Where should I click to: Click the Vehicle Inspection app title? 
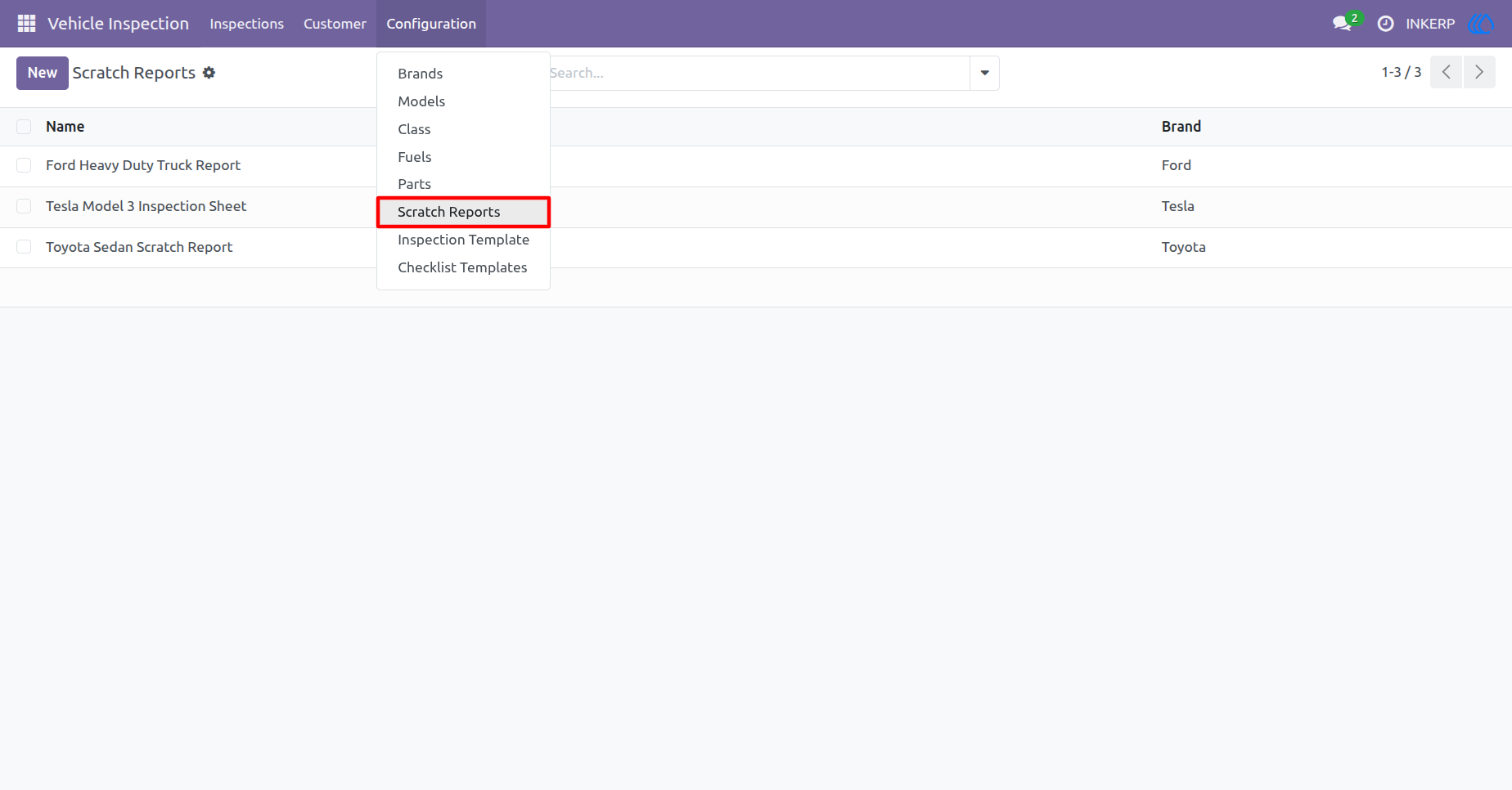[x=118, y=24]
